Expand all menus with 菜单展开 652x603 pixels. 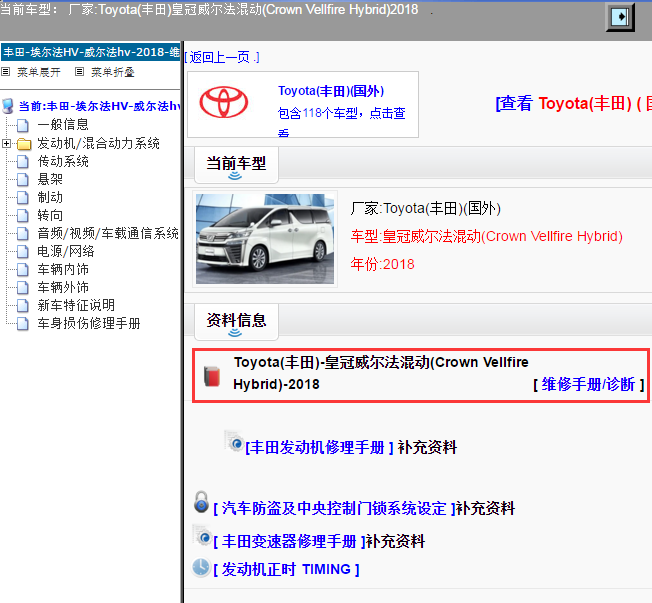(39, 72)
